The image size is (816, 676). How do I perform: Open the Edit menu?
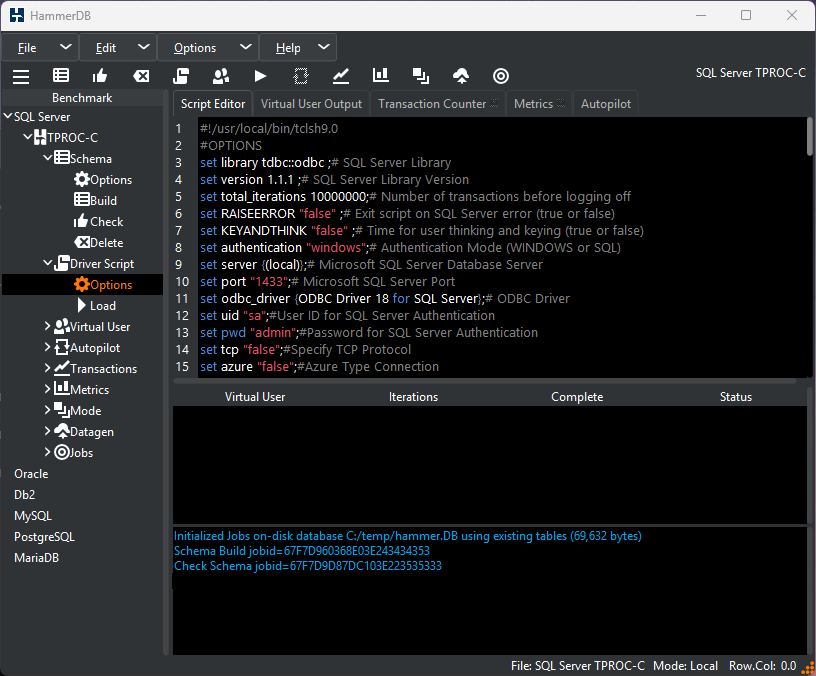pyautogui.click(x=118, y=48)
